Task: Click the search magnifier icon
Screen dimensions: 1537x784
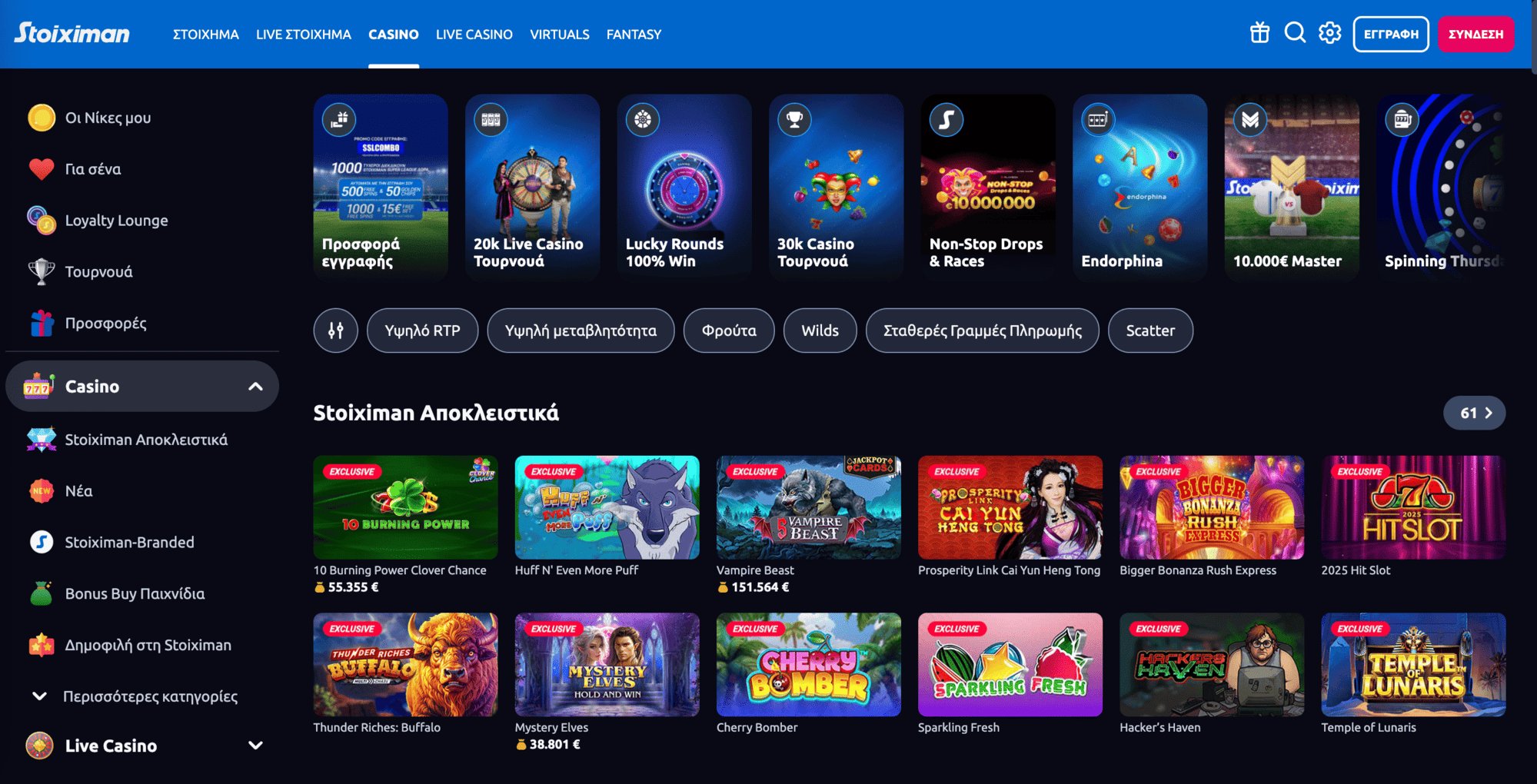Action: coord(1295,33)
